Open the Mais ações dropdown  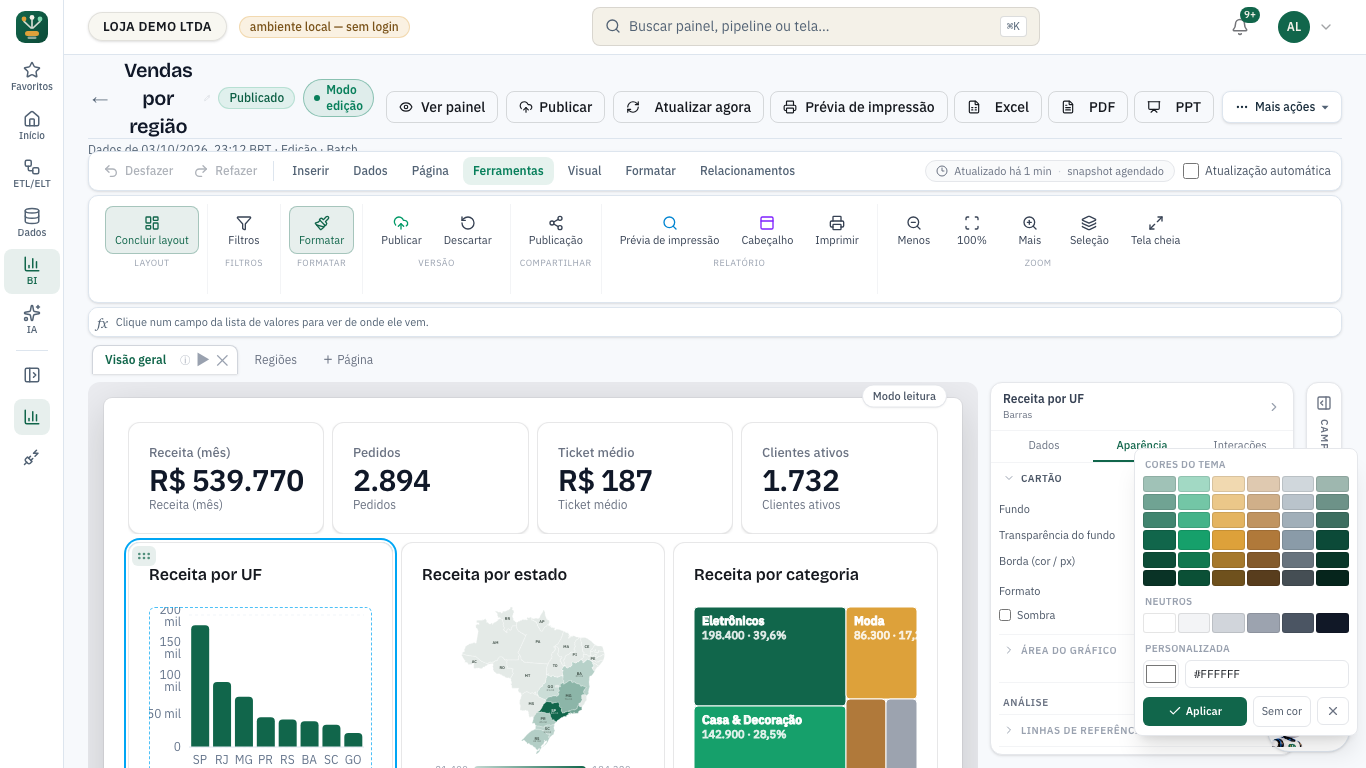(1282, 107)
